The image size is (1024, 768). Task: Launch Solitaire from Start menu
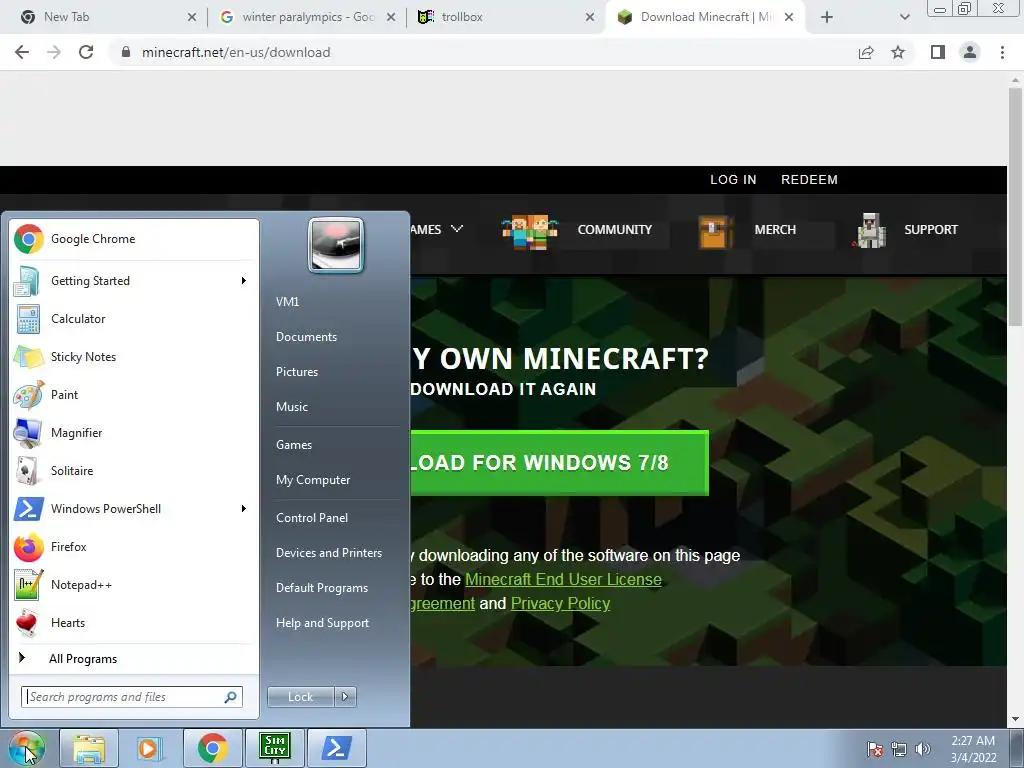coord(134,471)
